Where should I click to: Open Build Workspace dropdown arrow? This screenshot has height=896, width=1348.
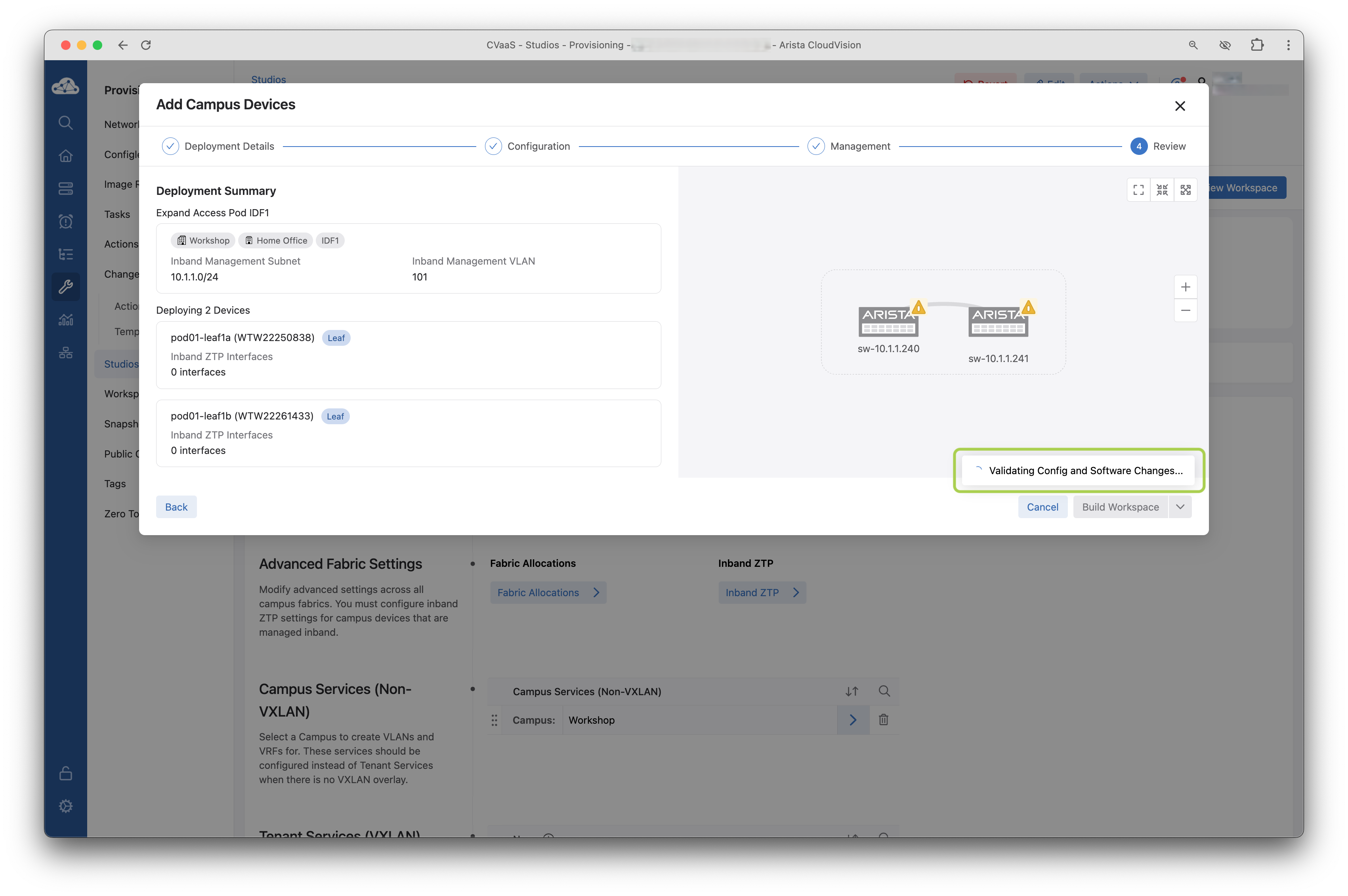[x=1180, y=507]
